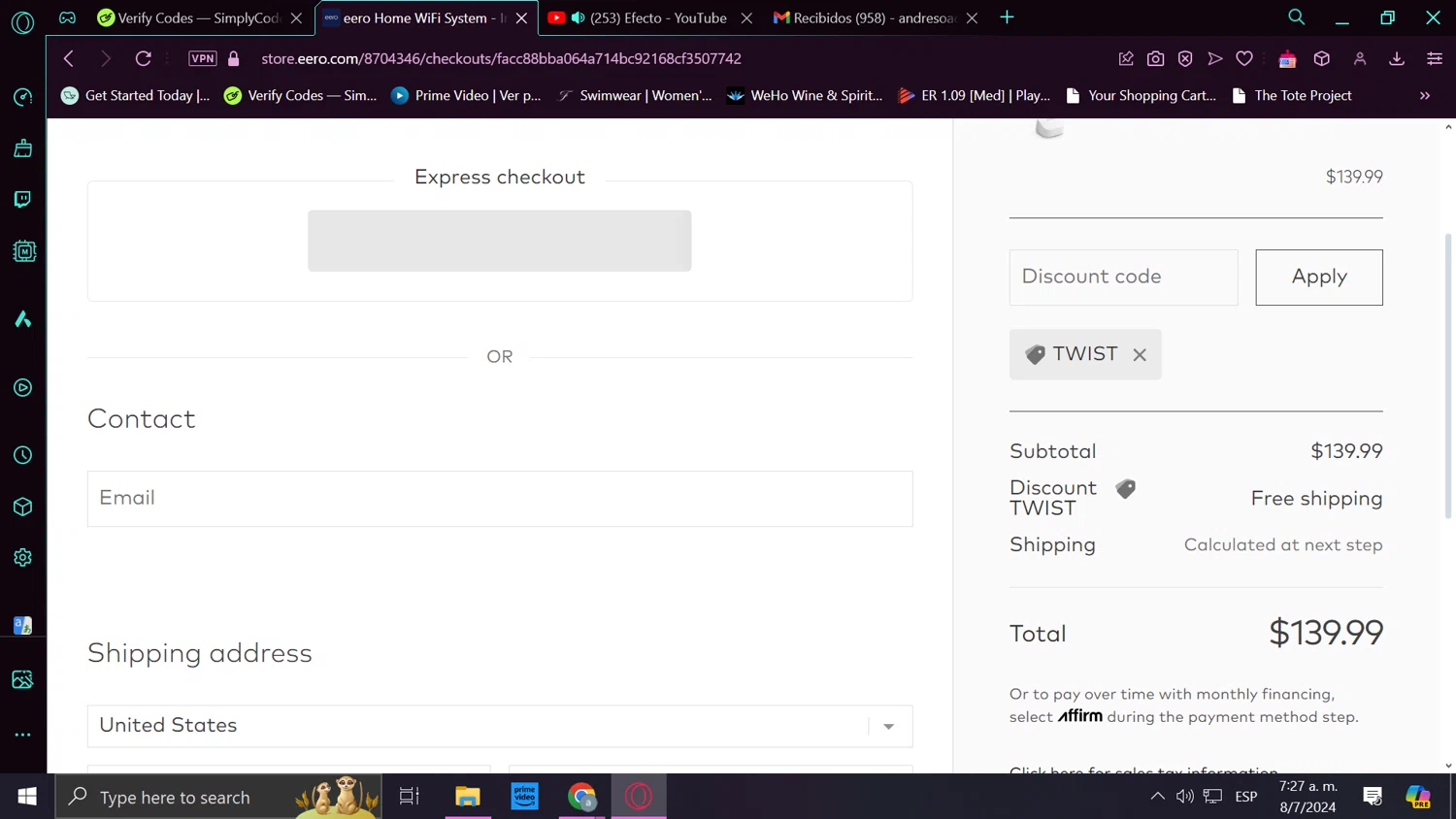This screenshot has height=819, width=1456.
Task: Open Twitch sidebar panel
Action: point(22,200)
